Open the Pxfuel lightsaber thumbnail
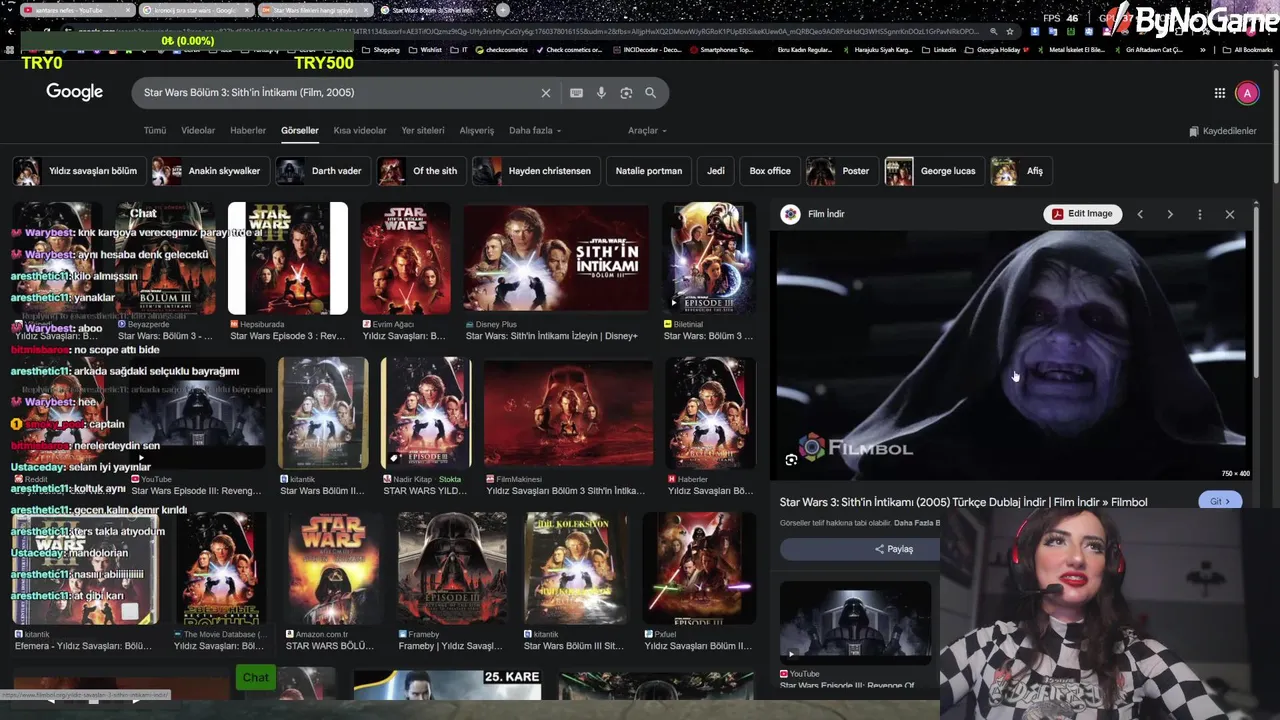Screen dimensions: 1280x720 (699, 568)
